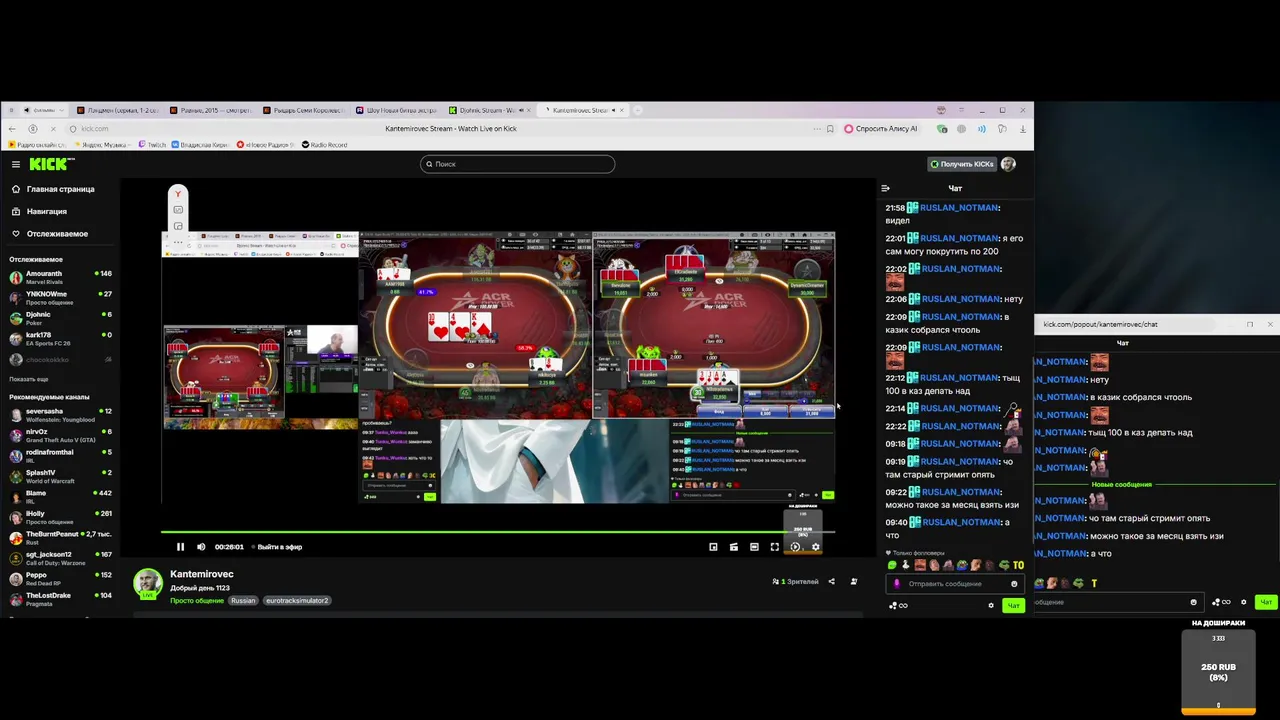1280x720 pixels.
Task: Expand followed list with Показать еще
Action: click(28, 379)
